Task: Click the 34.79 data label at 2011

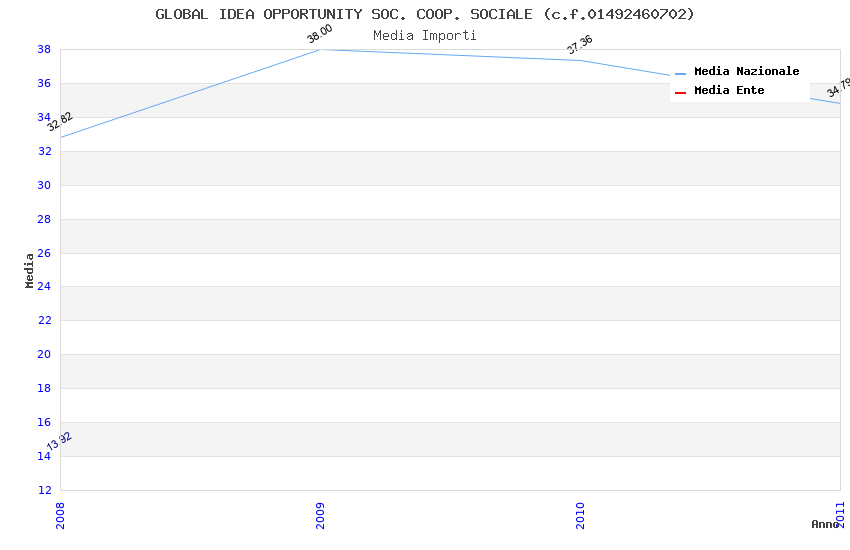Action: (839, 87)
